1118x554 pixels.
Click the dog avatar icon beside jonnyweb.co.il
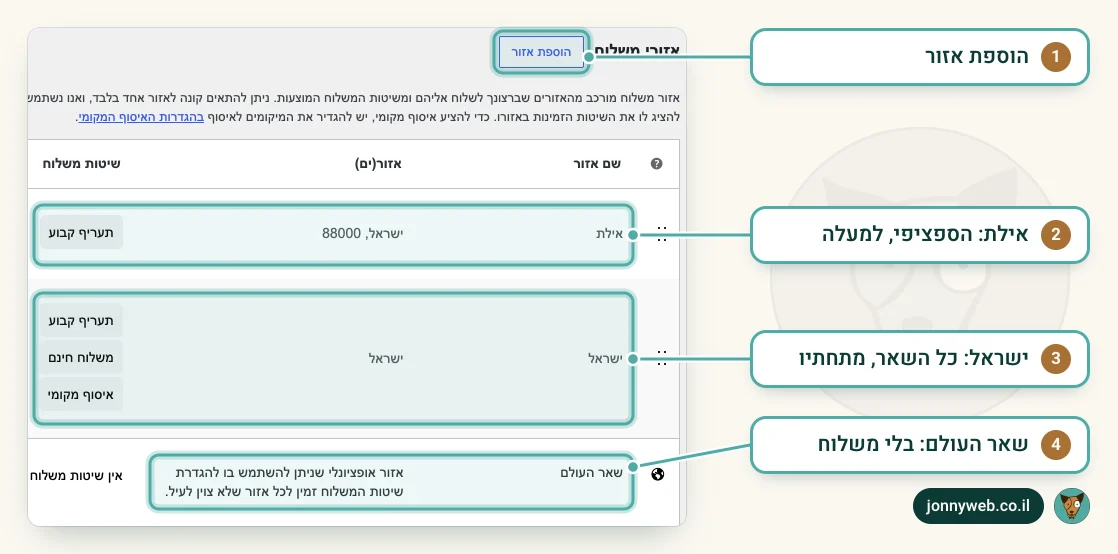click(1071, 506)
